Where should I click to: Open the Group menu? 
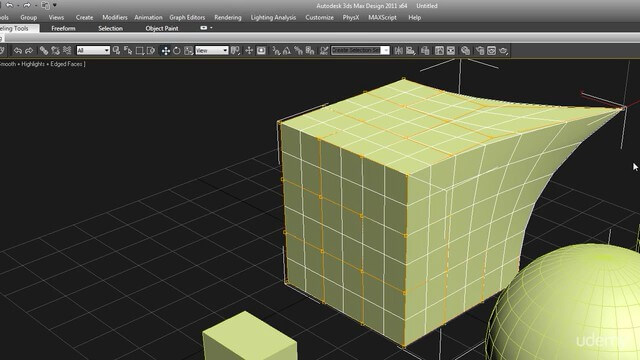tap(28, 18)
